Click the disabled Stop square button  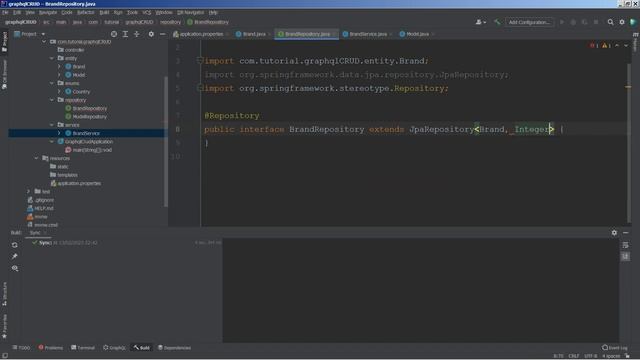(x=596, y=22)
